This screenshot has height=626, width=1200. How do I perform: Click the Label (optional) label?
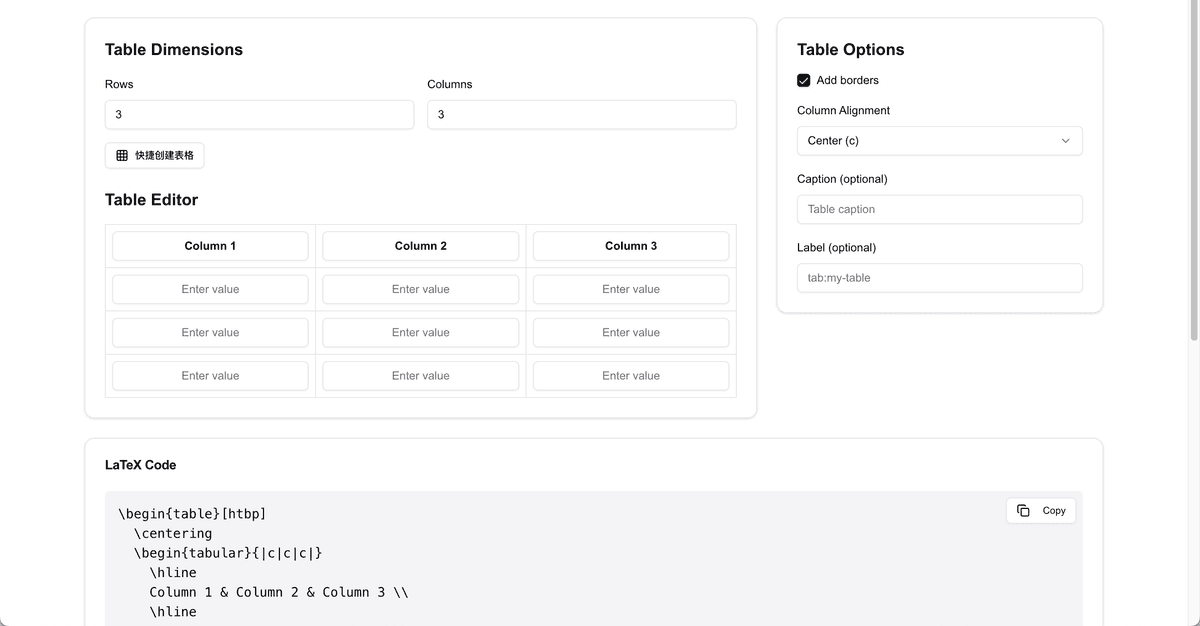[836, 248]
